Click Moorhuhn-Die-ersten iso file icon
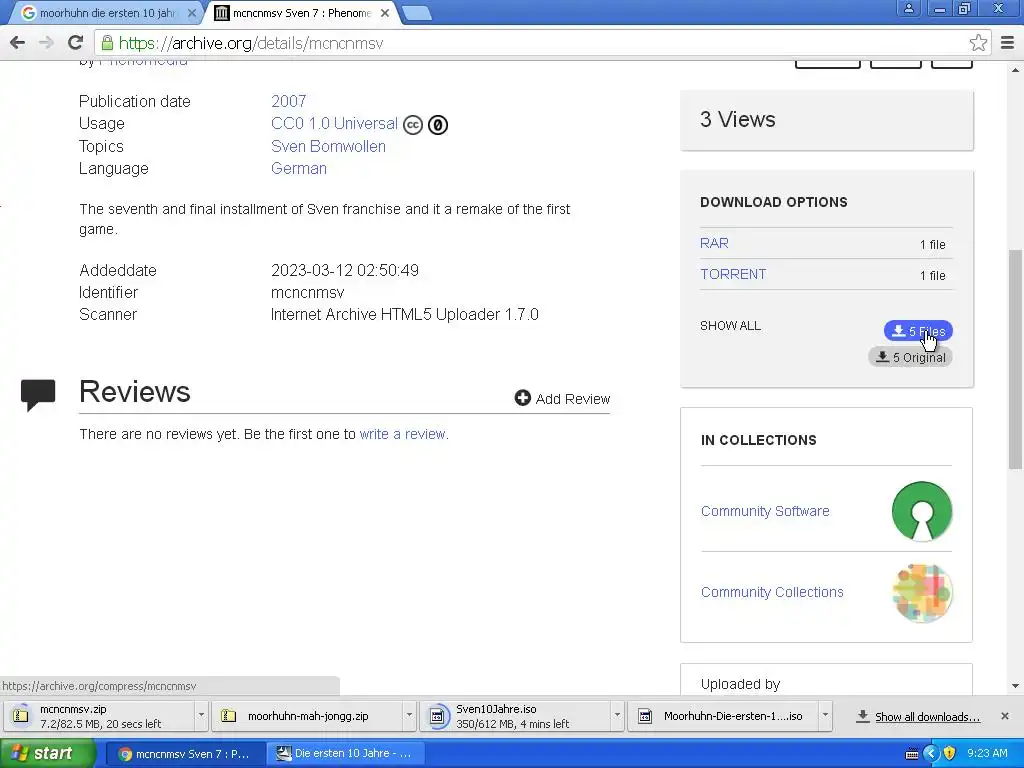1024x768 pixels. coord(645,716)
